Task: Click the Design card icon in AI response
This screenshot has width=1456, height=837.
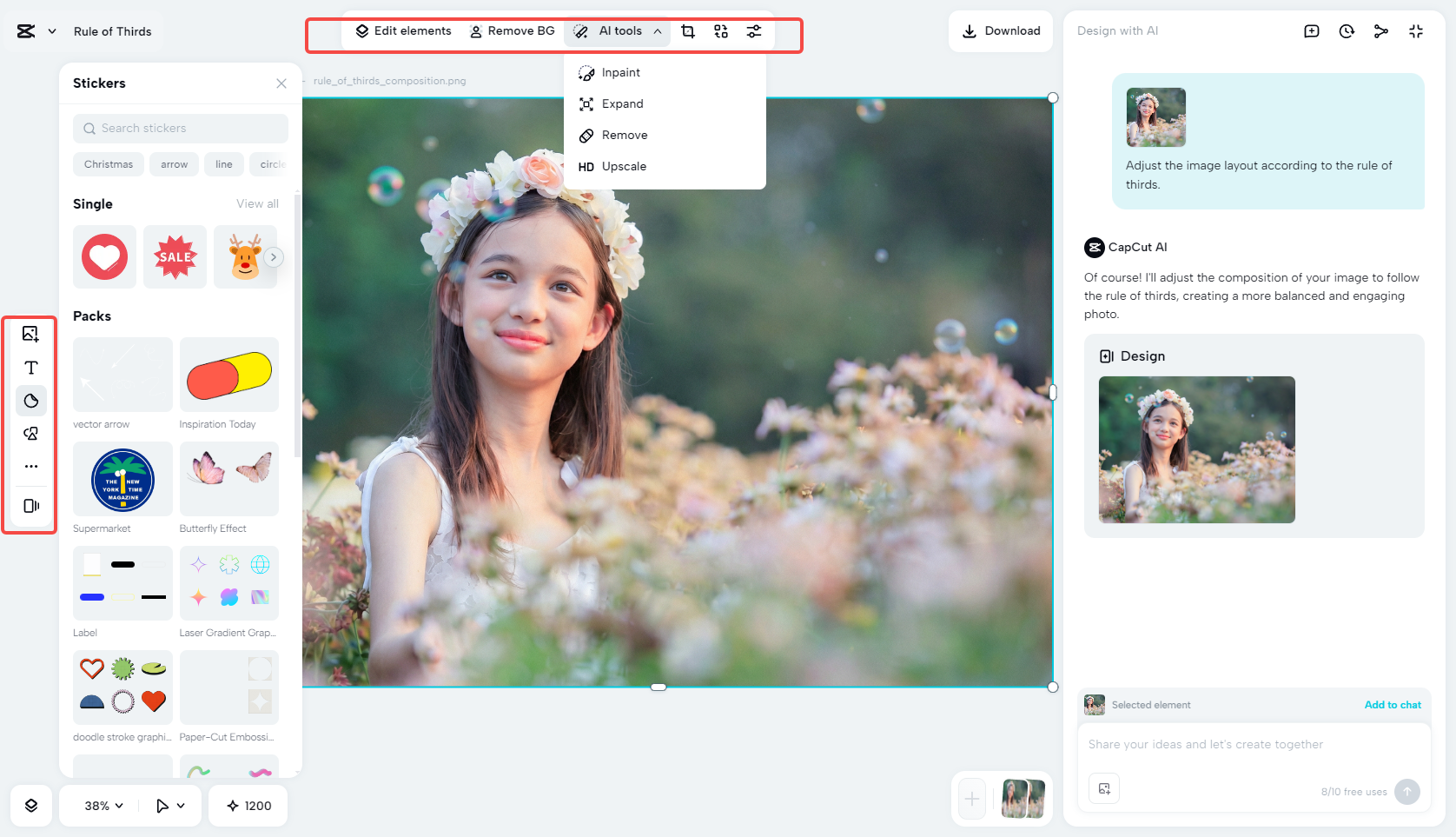Action: click(x=1107, y=356)
